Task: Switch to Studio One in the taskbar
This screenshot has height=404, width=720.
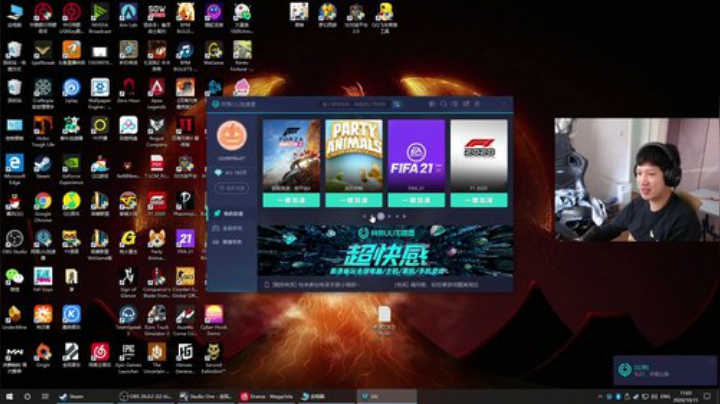Action: point(207,396)
